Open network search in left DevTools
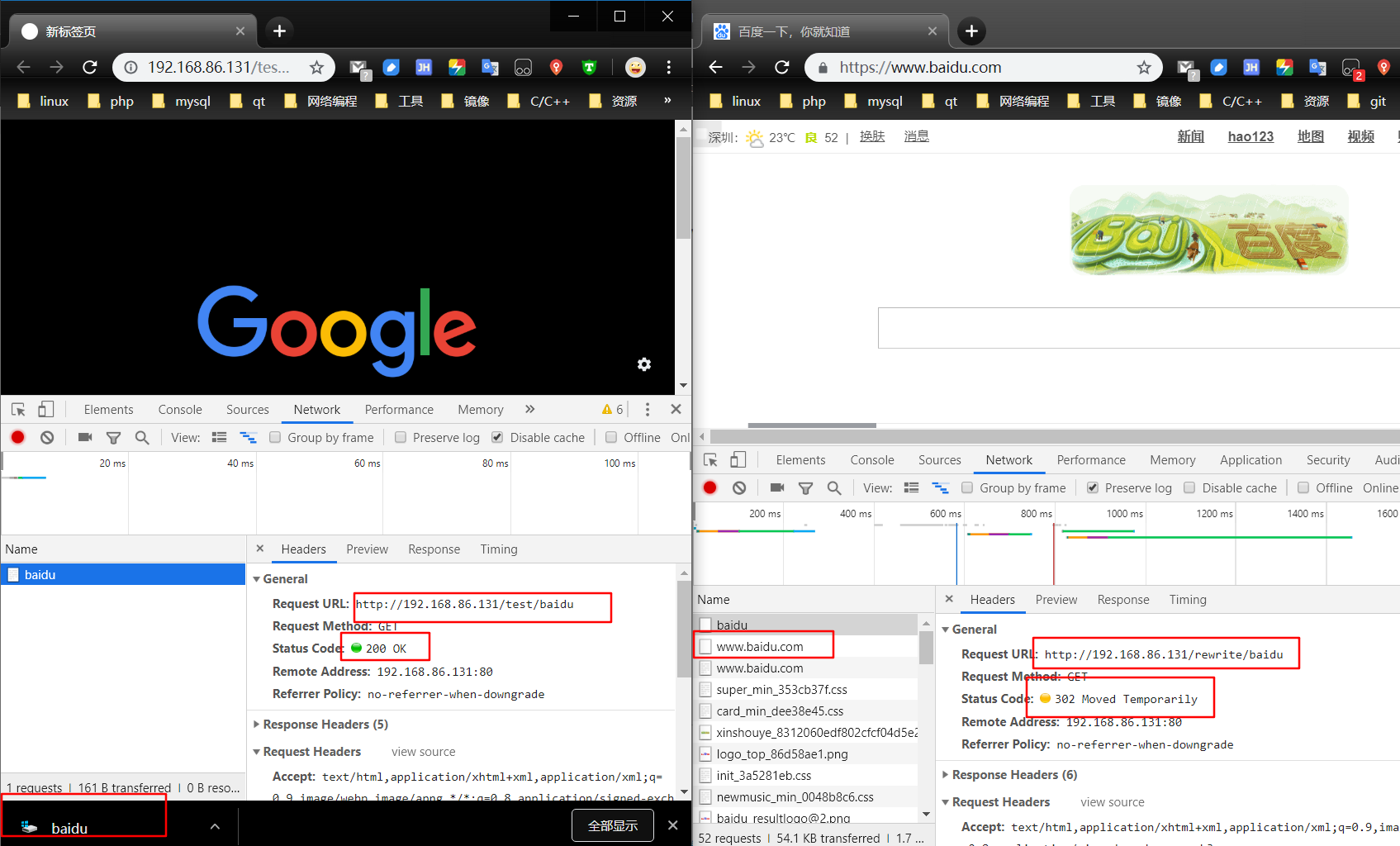1400x846 pixels. (142, 437)
